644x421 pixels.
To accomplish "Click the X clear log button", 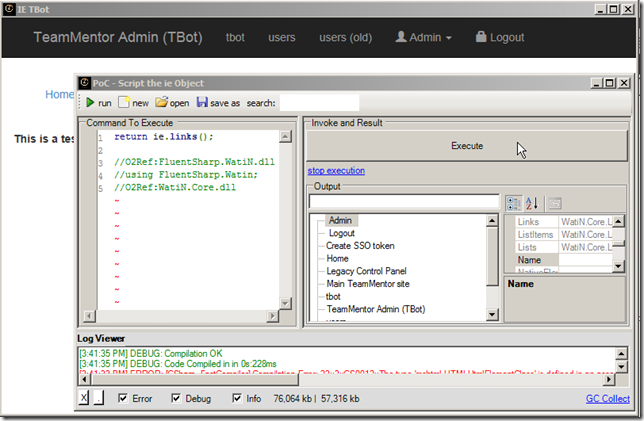I will 84,399.
